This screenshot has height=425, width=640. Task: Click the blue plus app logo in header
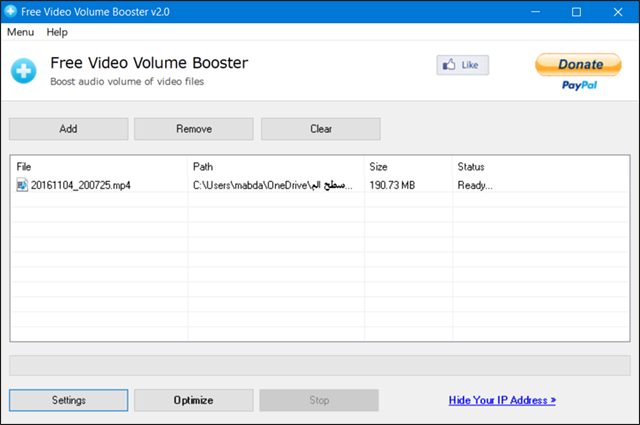(24, 71)
